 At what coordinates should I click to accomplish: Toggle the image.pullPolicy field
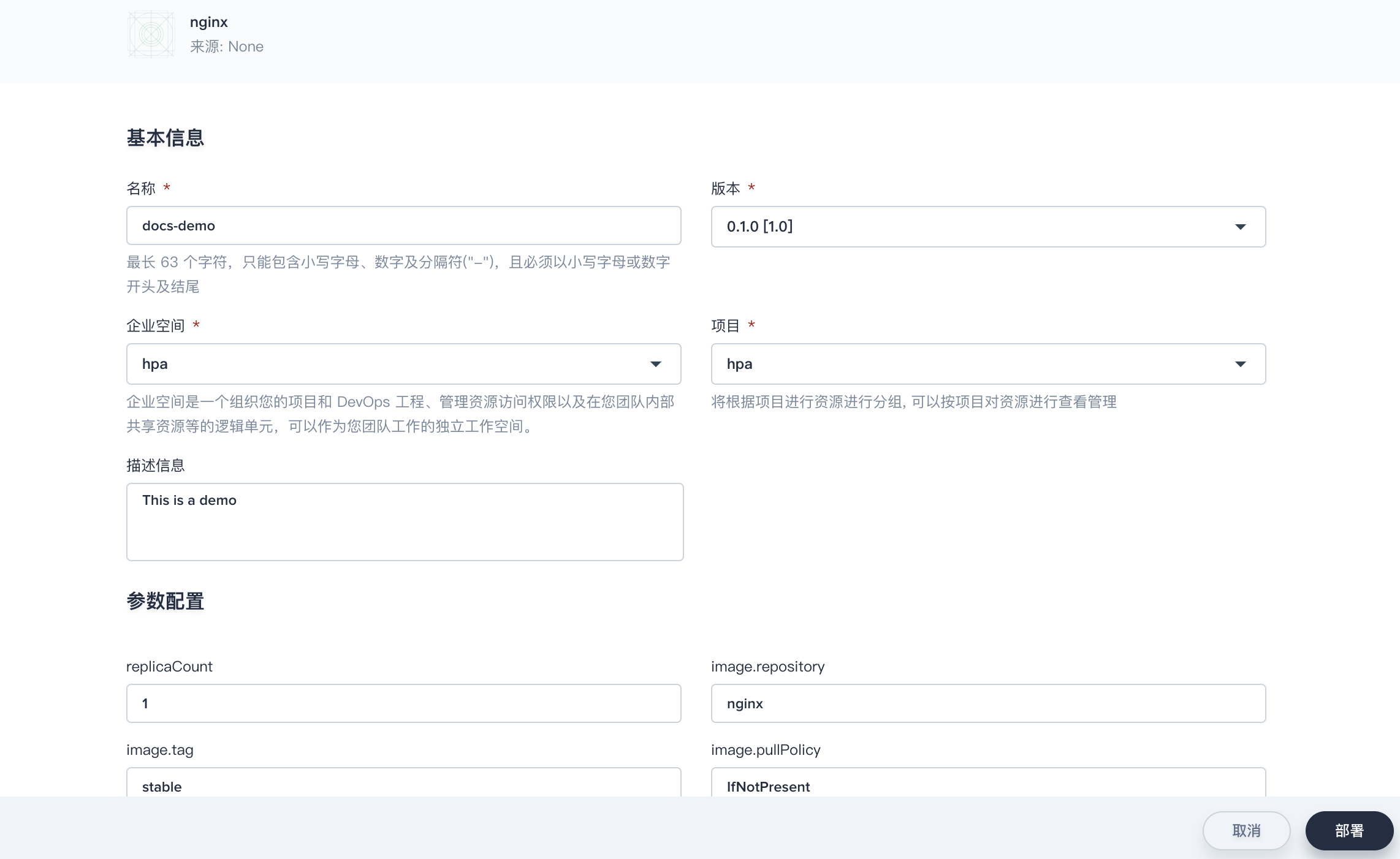[x=988, y=787]
